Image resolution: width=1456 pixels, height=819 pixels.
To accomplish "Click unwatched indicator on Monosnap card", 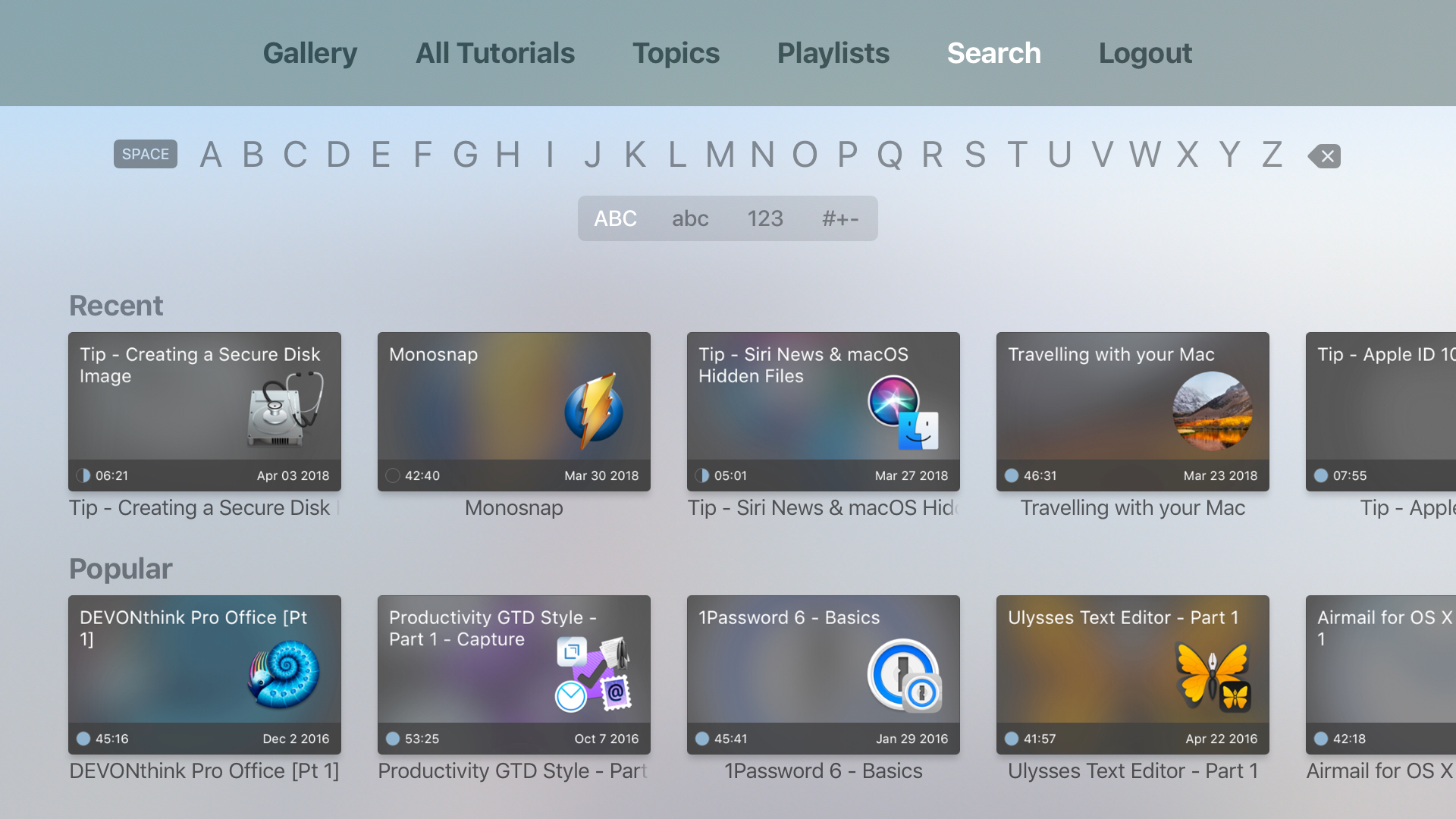I will pyautogui.click(x=393, y=475).
